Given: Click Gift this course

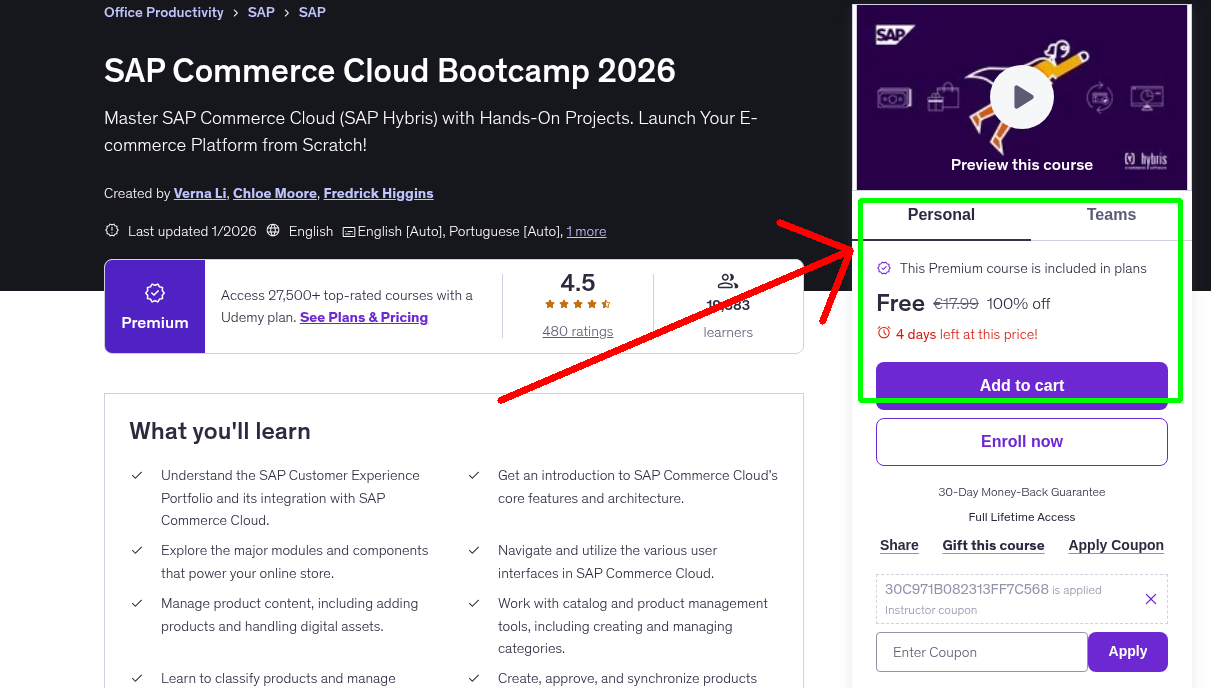Looking at the screenshot, I should point(993,545).
